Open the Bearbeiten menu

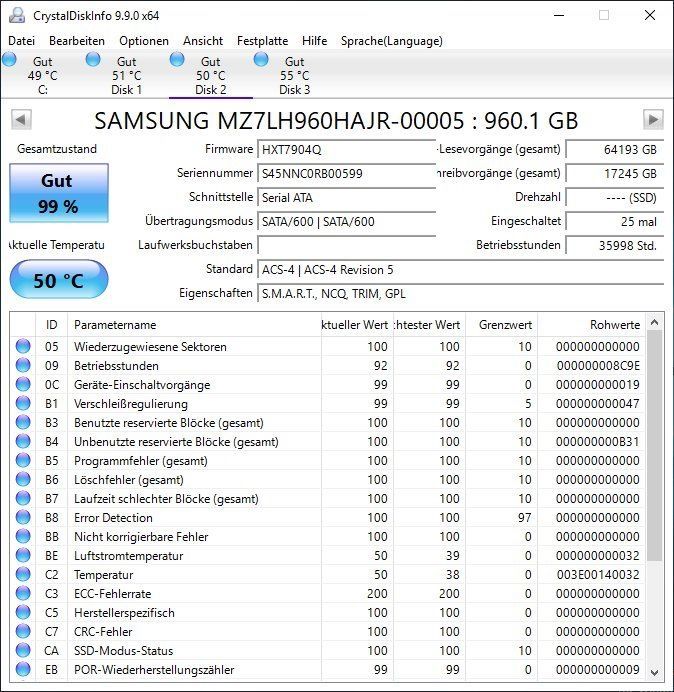[x=77, y=41]
